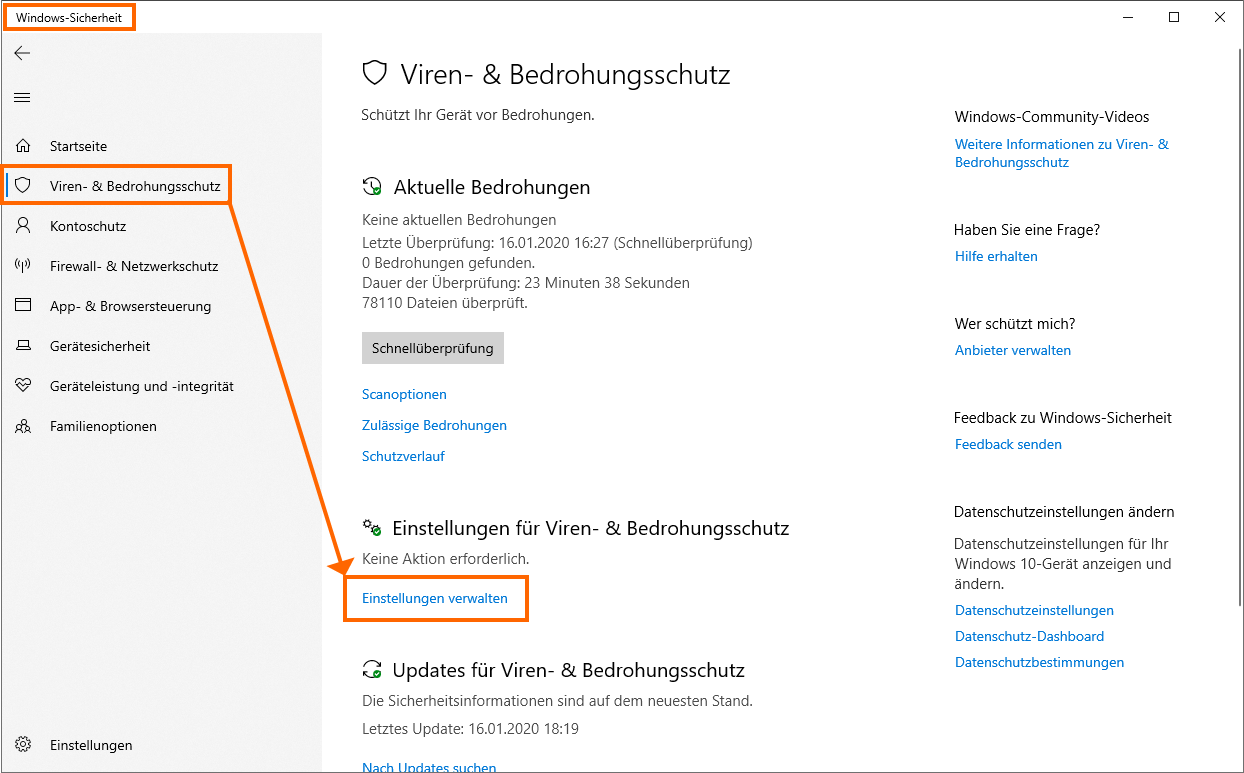Click the gears icon beside Einstellungen für Viren-
Viewport: 1244px width, 773px height.
pyautogui.click(x=372, y=527)
